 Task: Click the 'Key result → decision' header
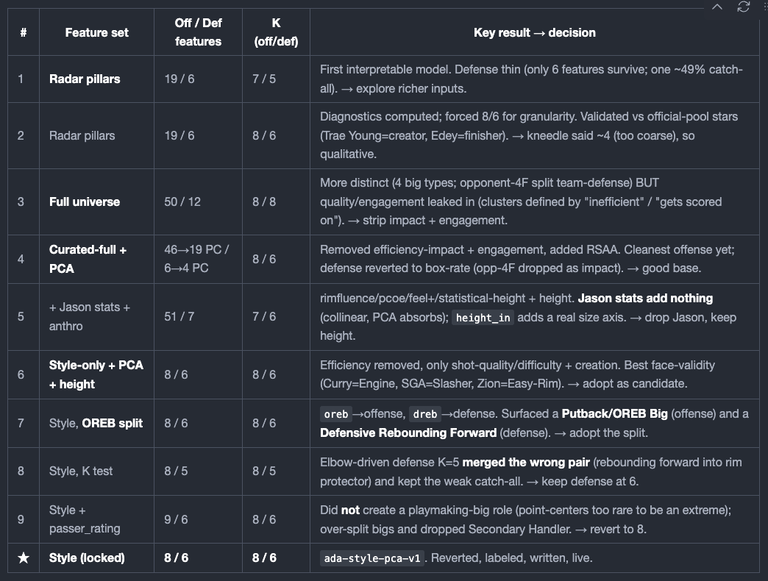point(534,33)
